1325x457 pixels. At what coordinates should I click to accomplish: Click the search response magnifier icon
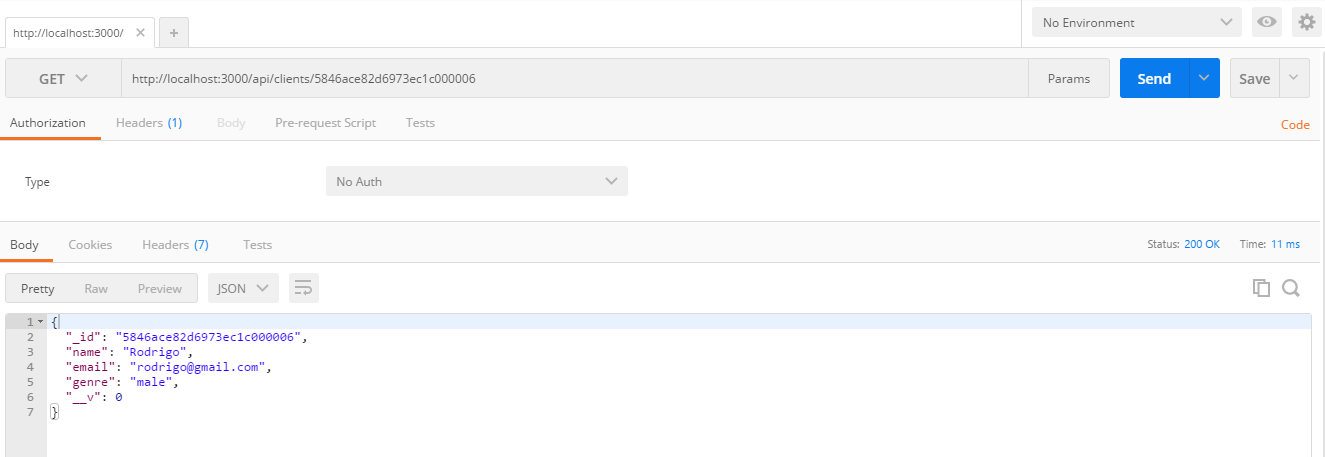pos(1291,288)
